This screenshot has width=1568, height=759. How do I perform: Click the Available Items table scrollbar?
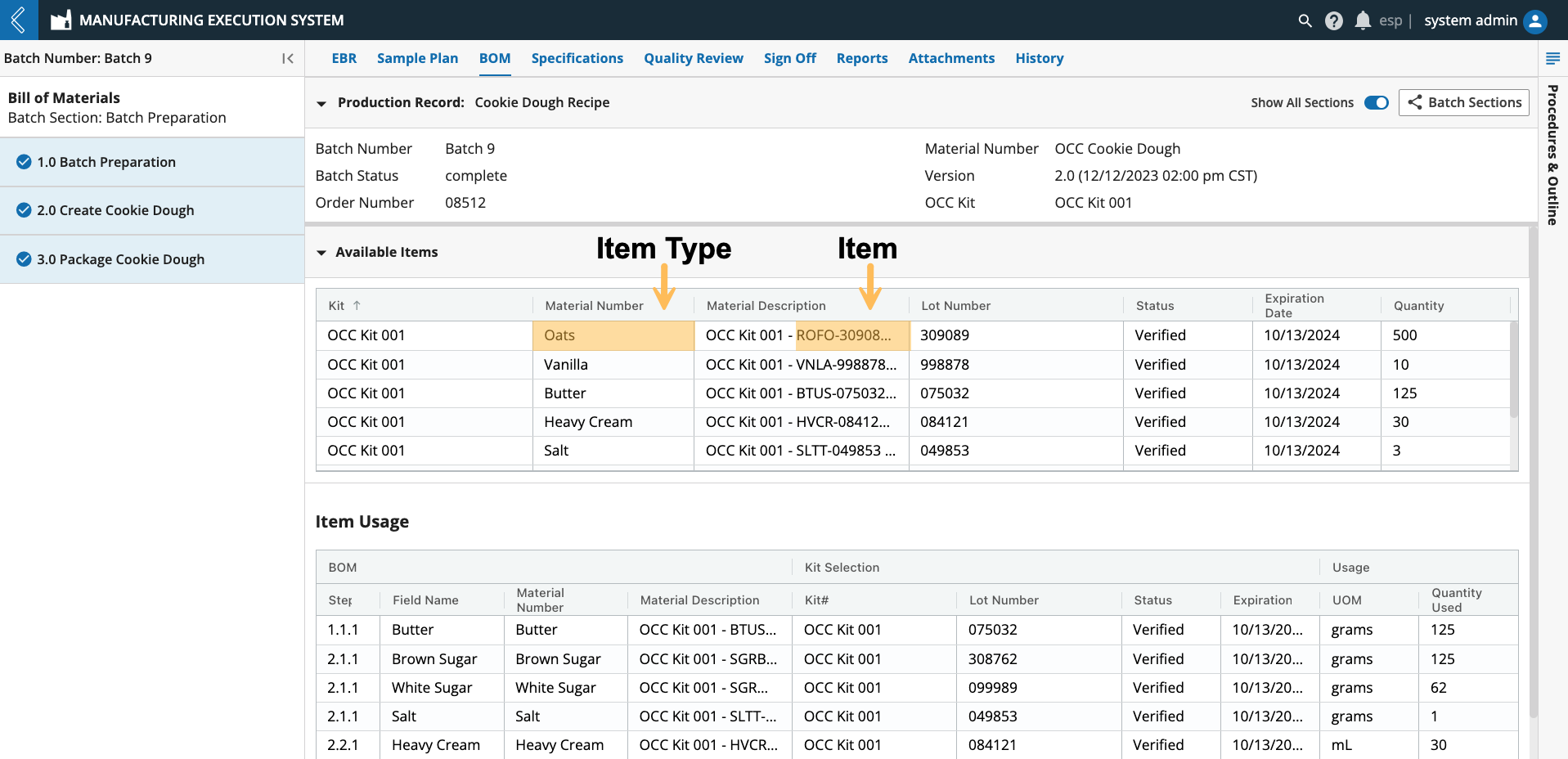[x=1514, y=370]
